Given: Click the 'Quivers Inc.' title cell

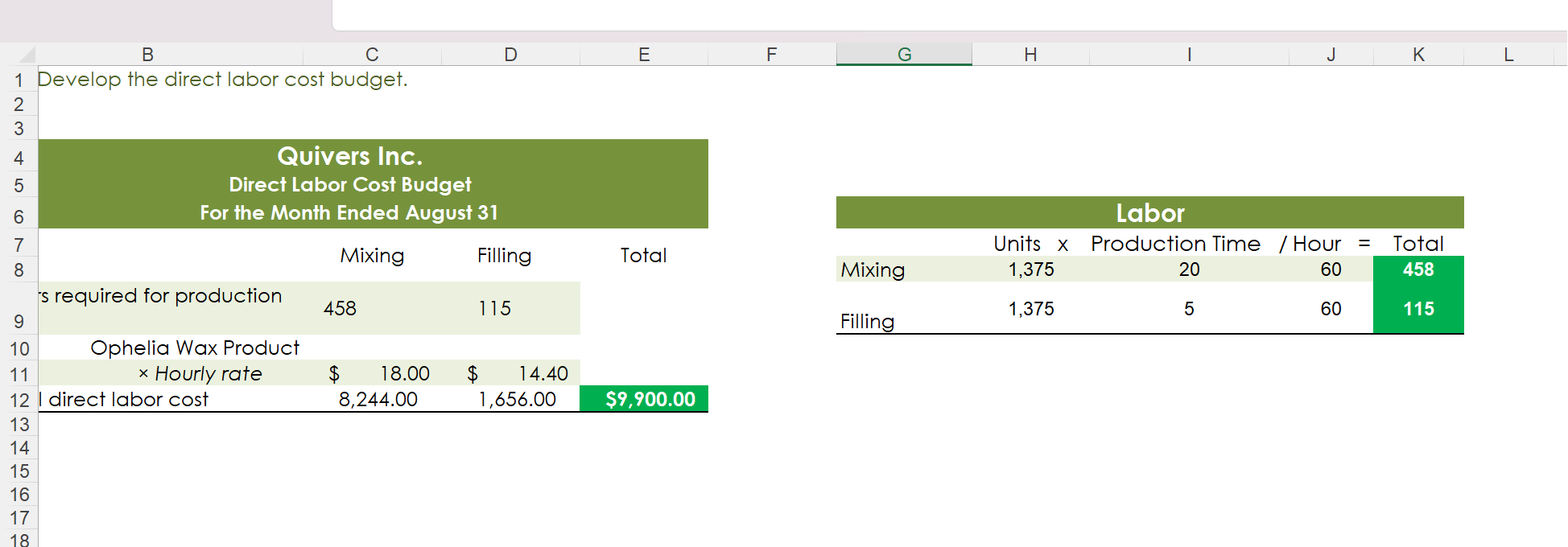Looking at the screenshot, I should [x=349, y=155].
